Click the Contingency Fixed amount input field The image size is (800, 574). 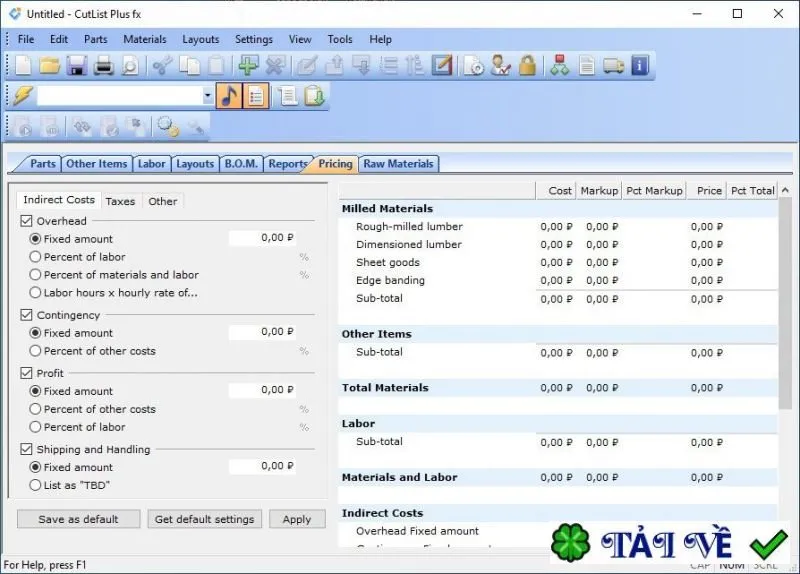click(x=262, y=332)
